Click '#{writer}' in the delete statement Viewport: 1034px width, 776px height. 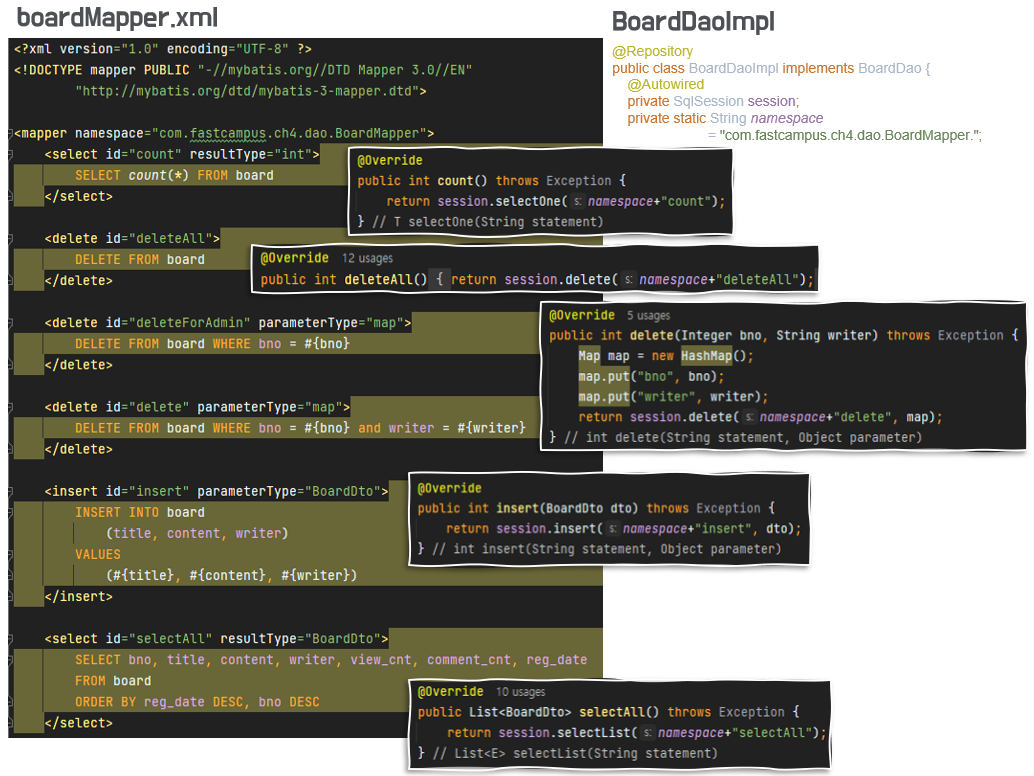491,429
